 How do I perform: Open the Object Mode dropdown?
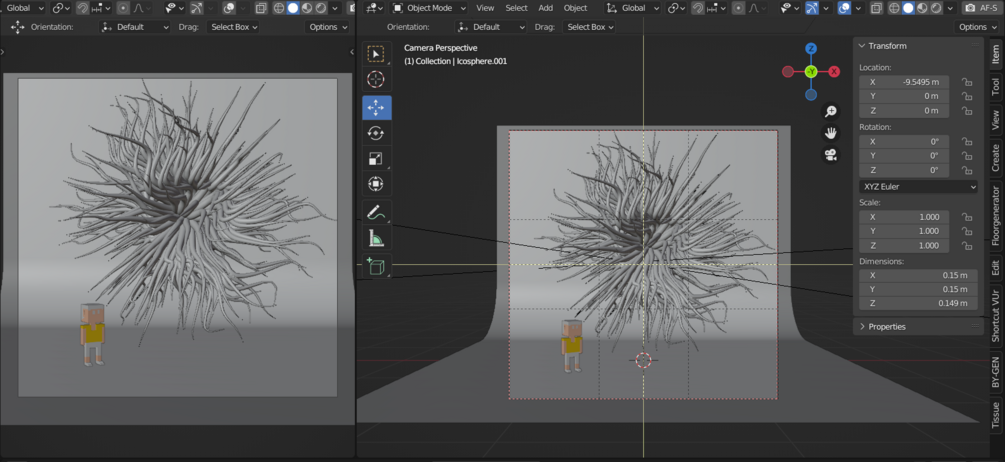(x=429, y=8)
